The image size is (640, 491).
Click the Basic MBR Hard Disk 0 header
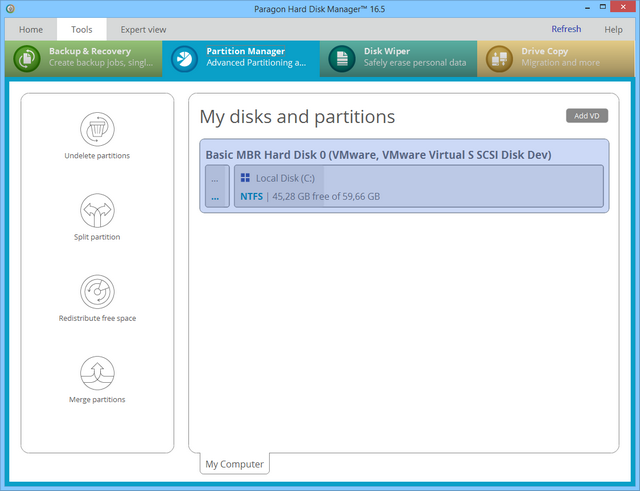378,155
